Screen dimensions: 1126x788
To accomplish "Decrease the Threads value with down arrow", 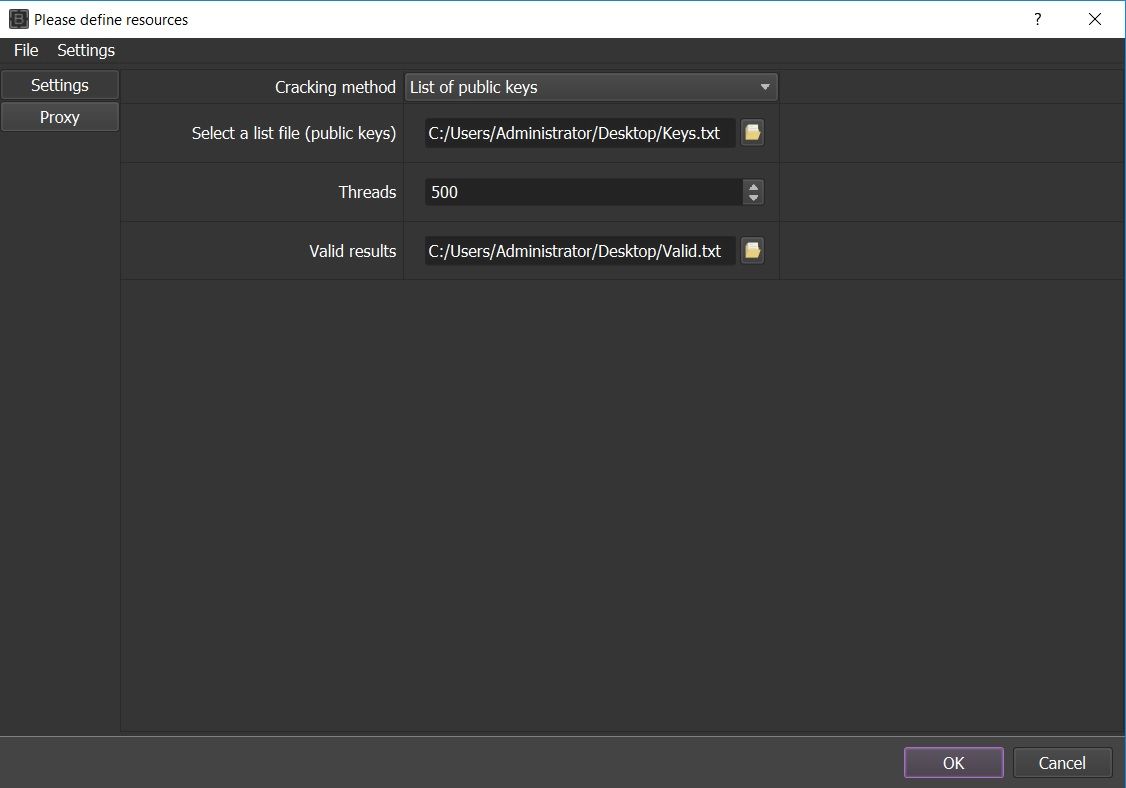I will coord(753,198).
